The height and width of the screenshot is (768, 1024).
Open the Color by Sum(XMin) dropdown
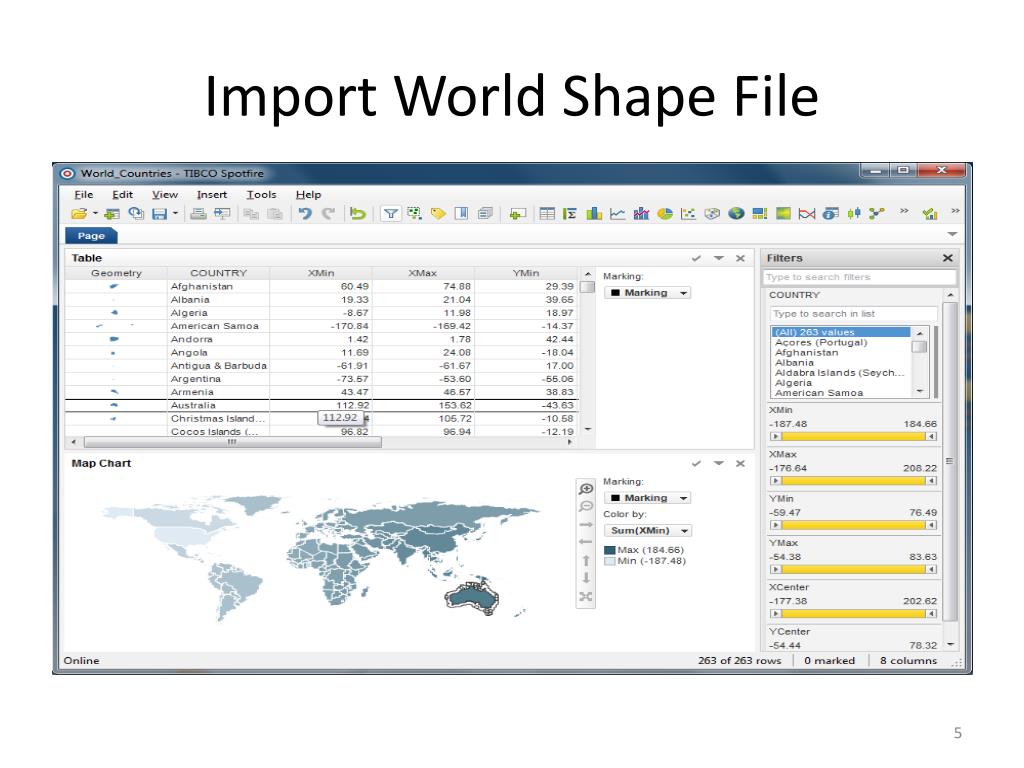click(647, 530)
